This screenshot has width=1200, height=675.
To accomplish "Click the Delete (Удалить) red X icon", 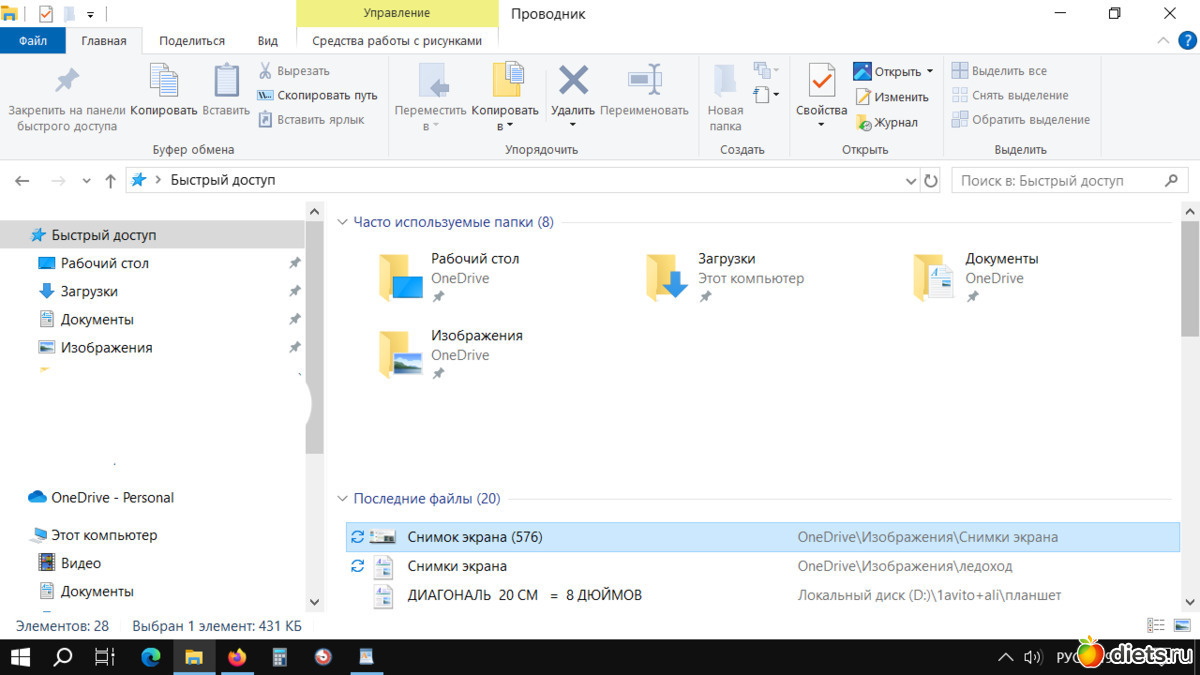I will point(572,81).
